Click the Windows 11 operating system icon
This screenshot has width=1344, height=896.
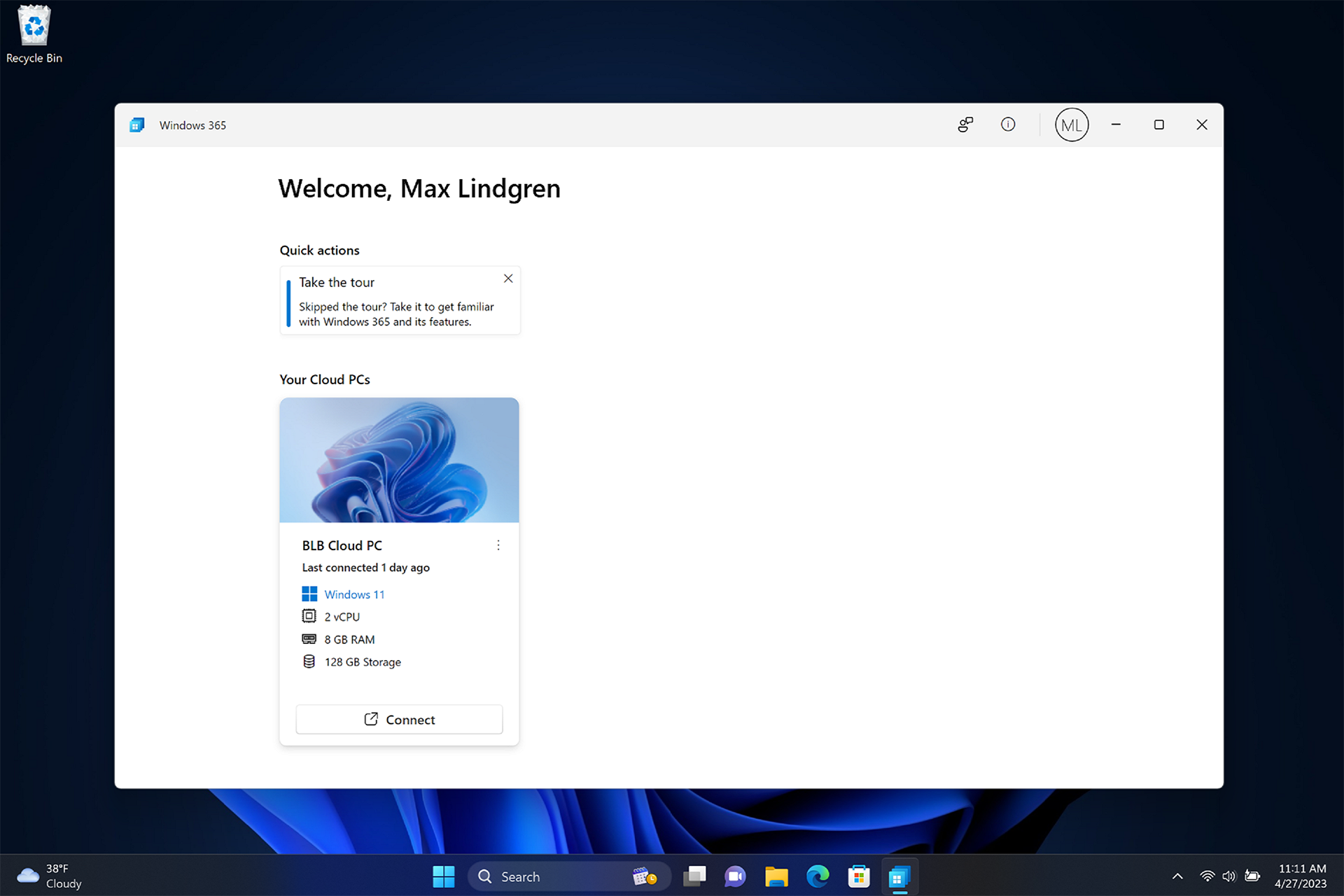pos(307,594)
